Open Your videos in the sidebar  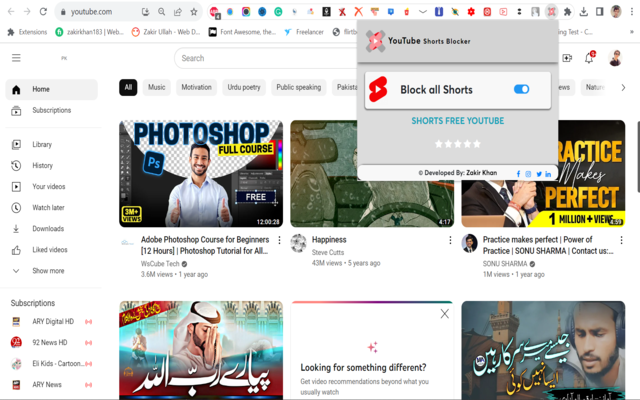pyautogui.click(x=51, y=187)
